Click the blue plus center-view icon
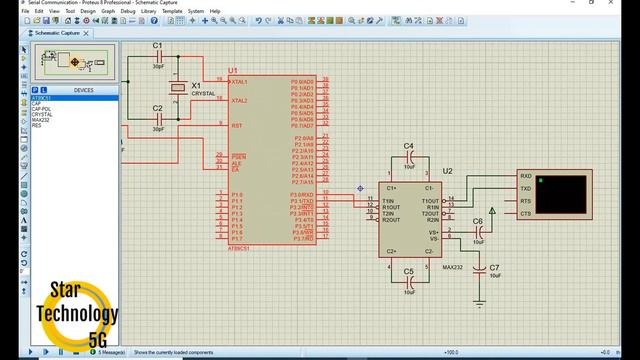Image resolution: width=640 pixels, height=360 pixels. 205,20
